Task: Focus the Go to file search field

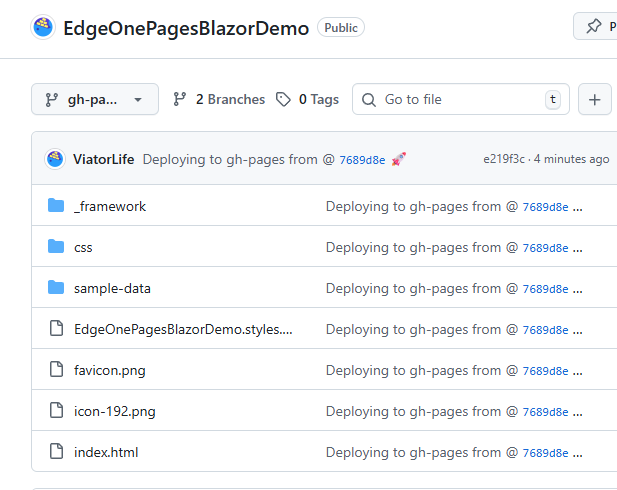Action: point(460,99)
